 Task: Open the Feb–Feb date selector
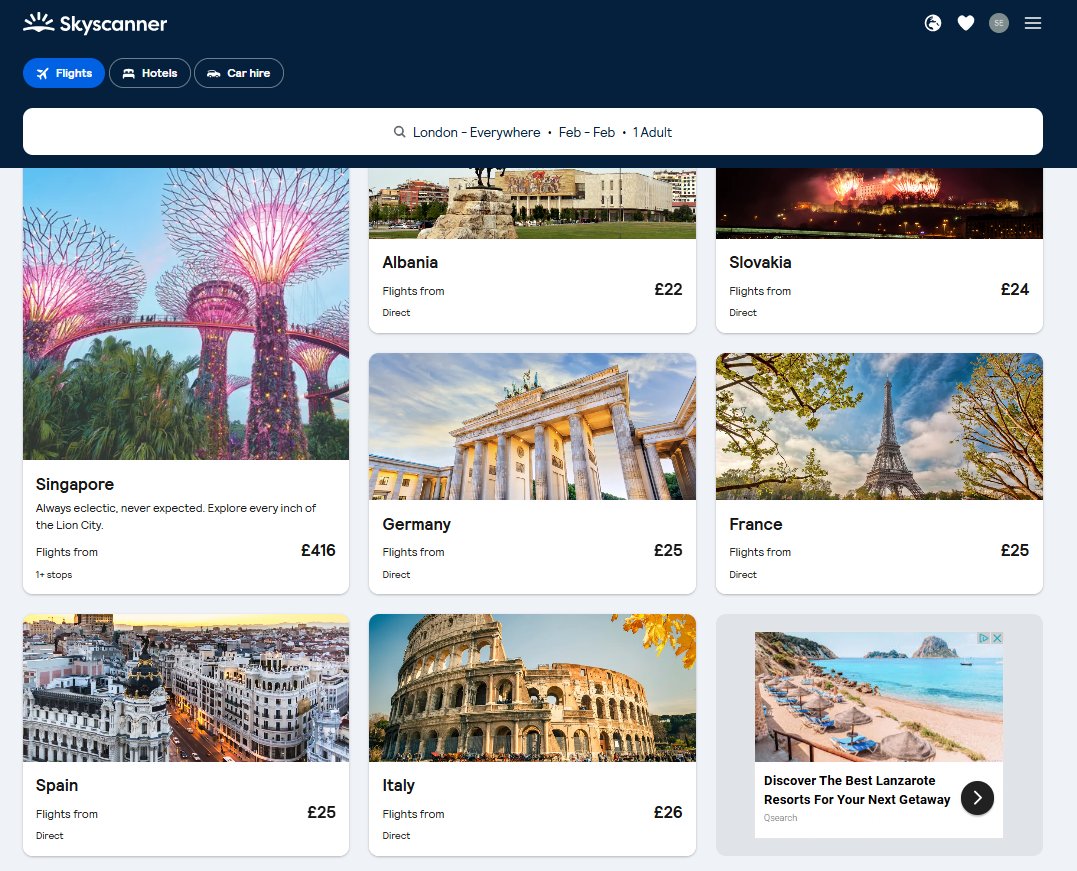[587, 131]
